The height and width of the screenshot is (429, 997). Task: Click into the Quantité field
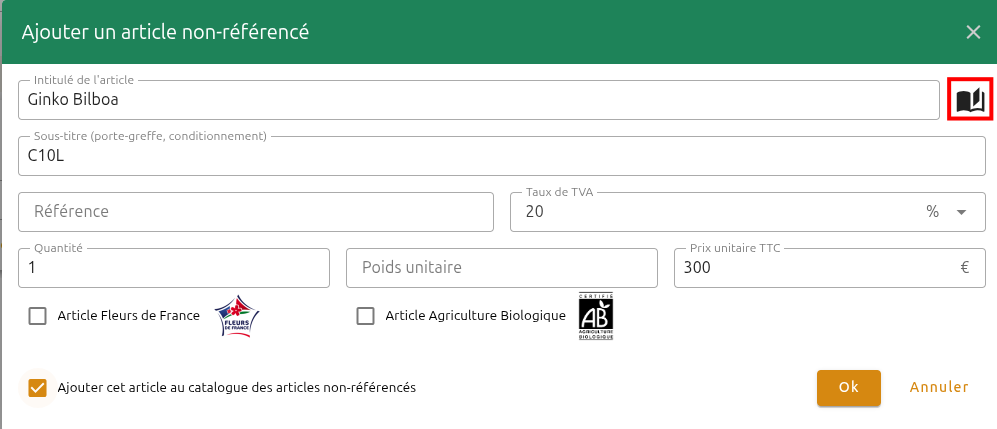coord(174,268)
